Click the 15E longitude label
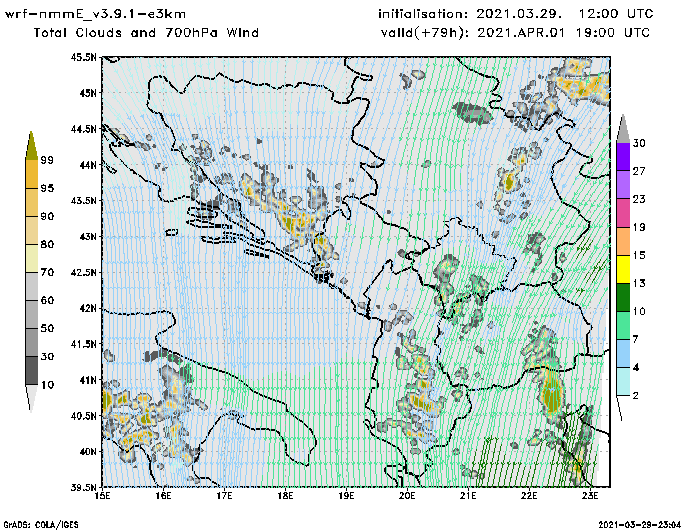 click(103, 496)
